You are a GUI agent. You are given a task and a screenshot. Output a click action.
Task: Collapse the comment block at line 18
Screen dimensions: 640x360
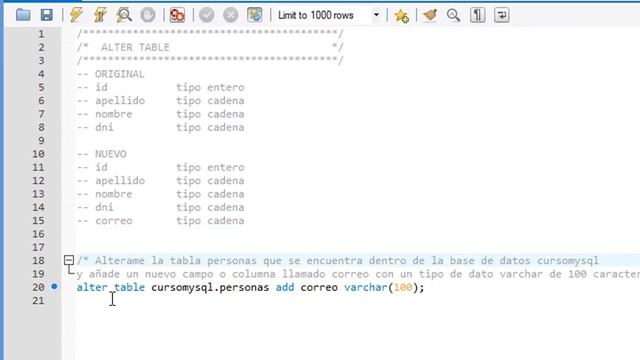tap(69, 260)
